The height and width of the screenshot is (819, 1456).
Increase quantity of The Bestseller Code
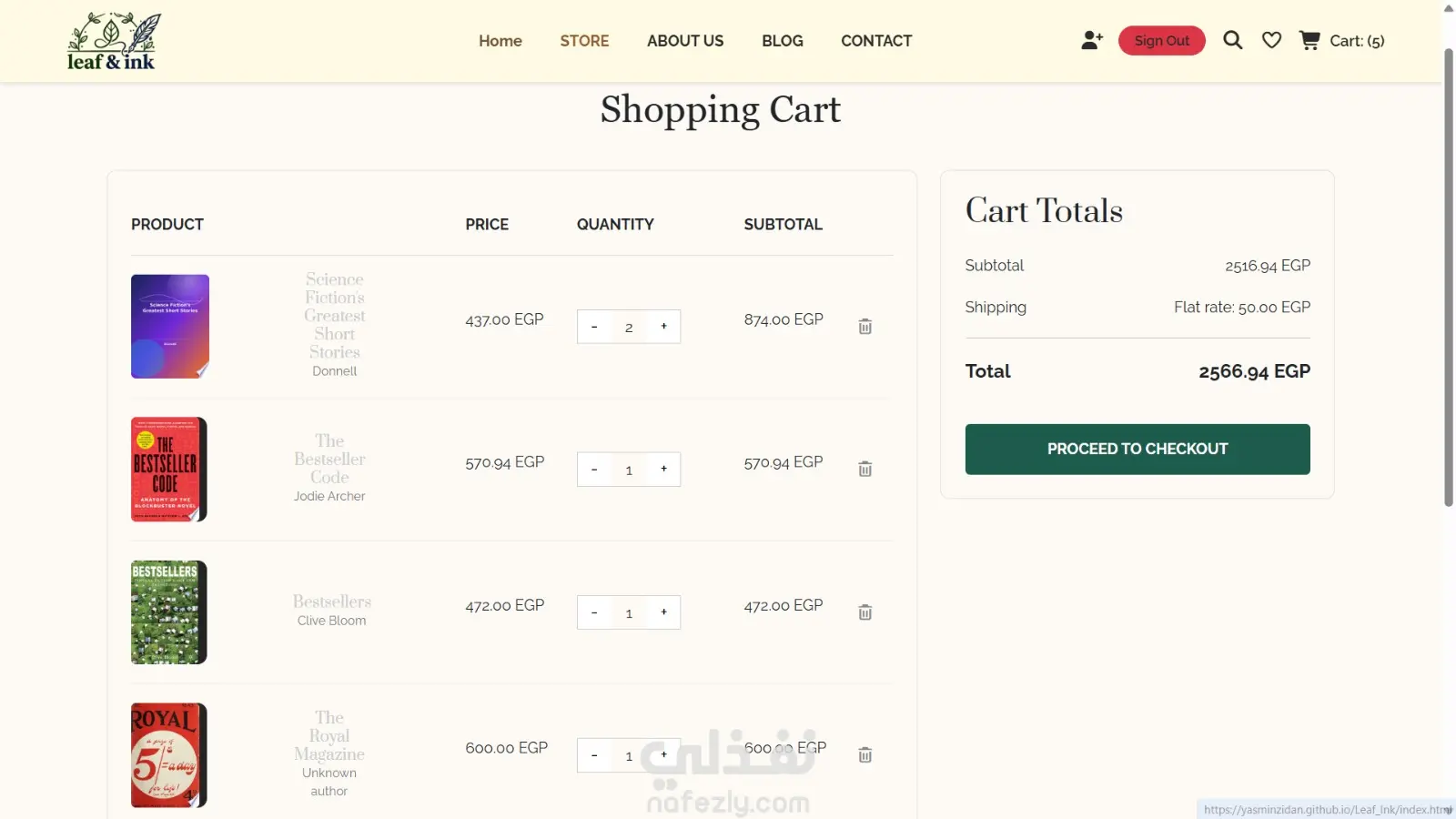click(x=663, y=470)
